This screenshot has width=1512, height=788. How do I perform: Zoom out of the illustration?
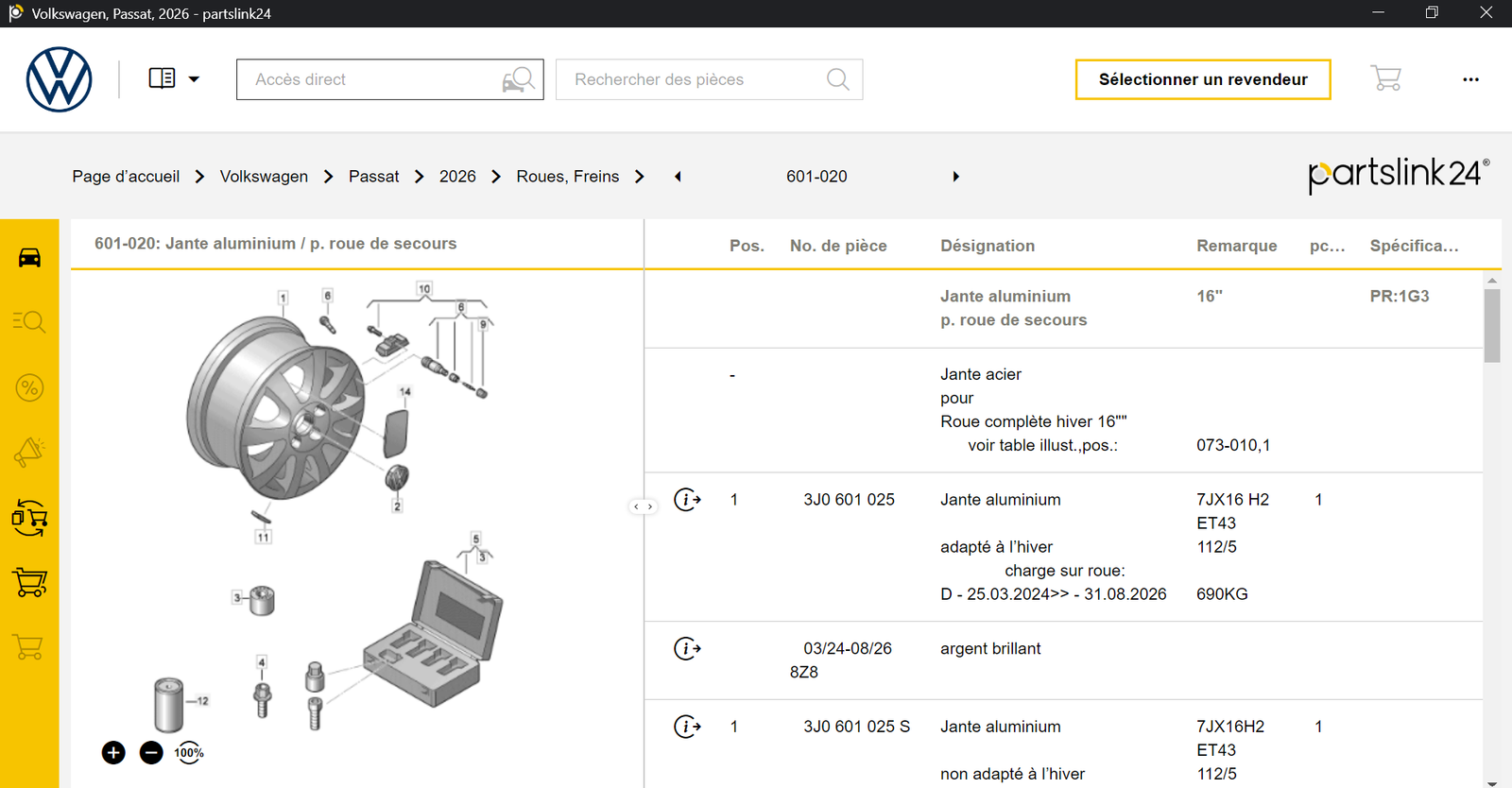click(151, 752)
